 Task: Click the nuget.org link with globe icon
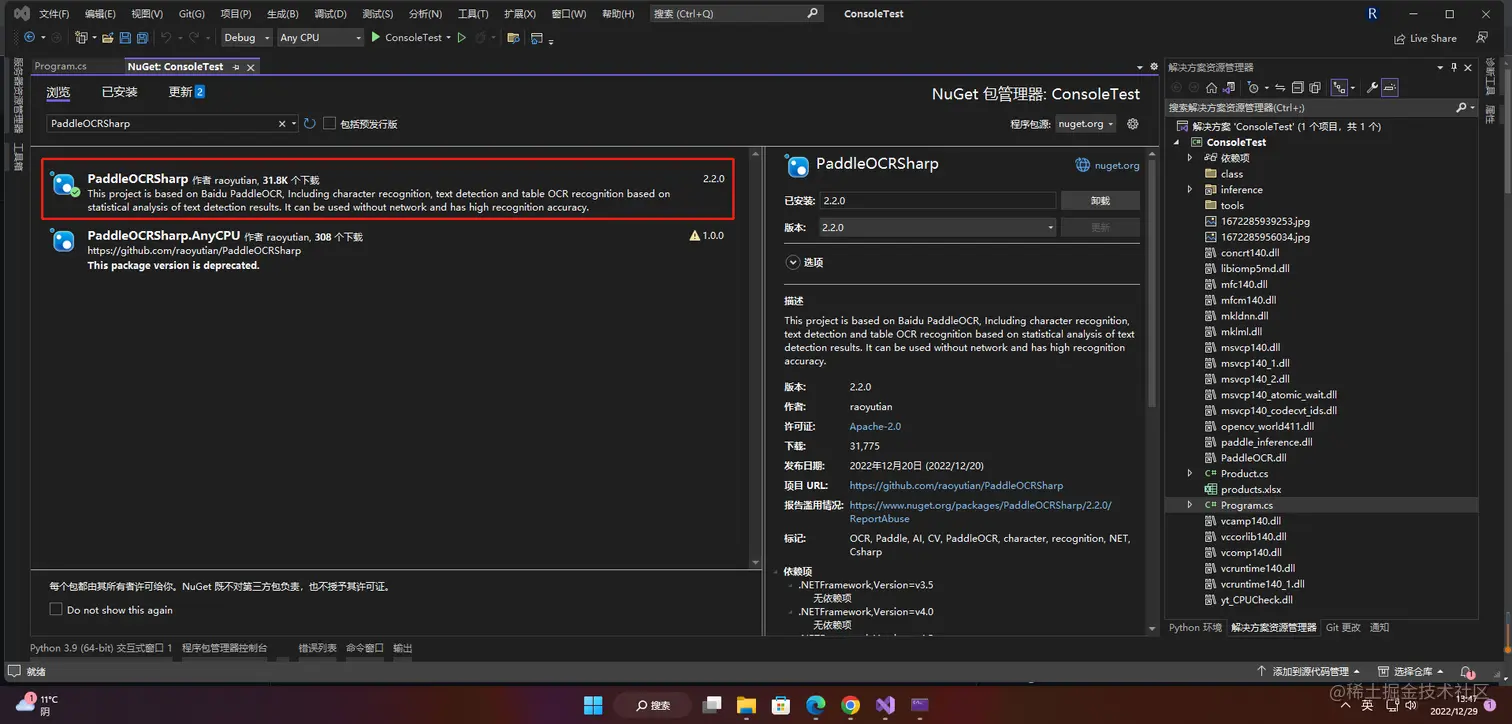[x=1107, y=165]
